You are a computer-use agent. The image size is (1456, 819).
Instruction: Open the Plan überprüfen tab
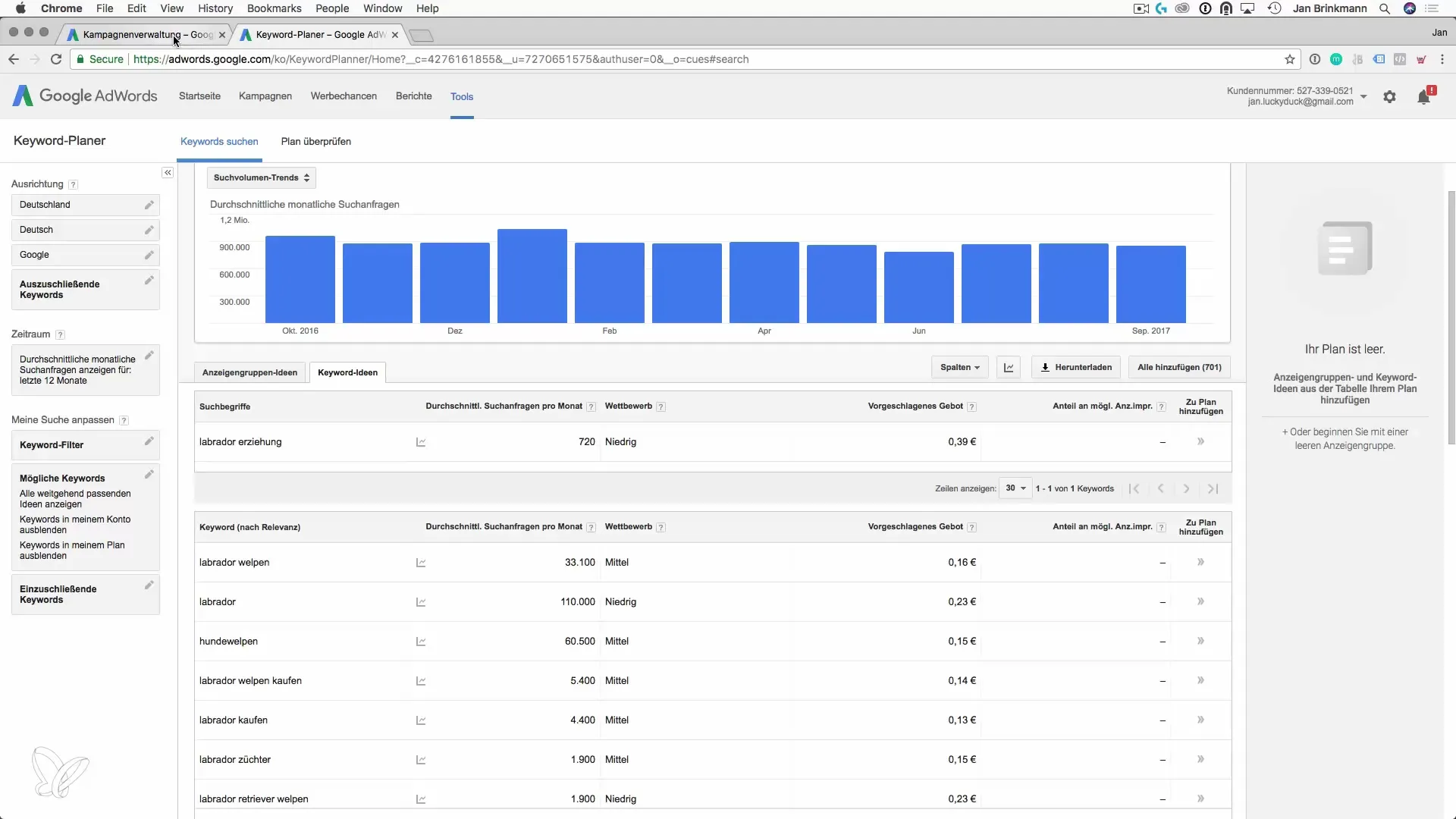click(315, 142)
